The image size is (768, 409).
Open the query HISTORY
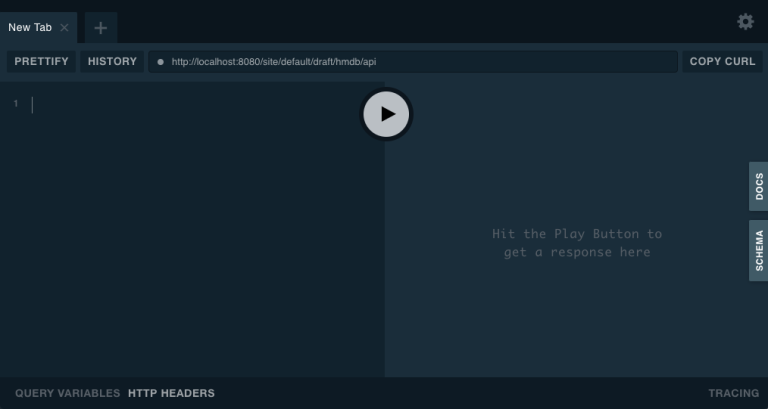(112, 62)
